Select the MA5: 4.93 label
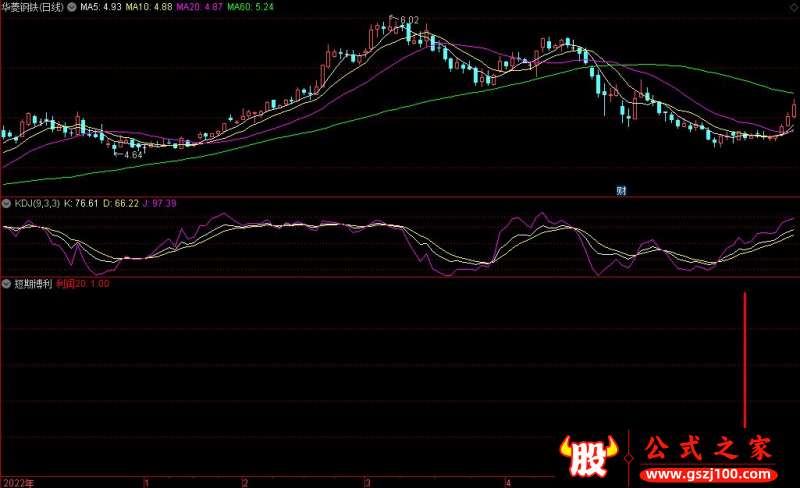 coord(101,7)
